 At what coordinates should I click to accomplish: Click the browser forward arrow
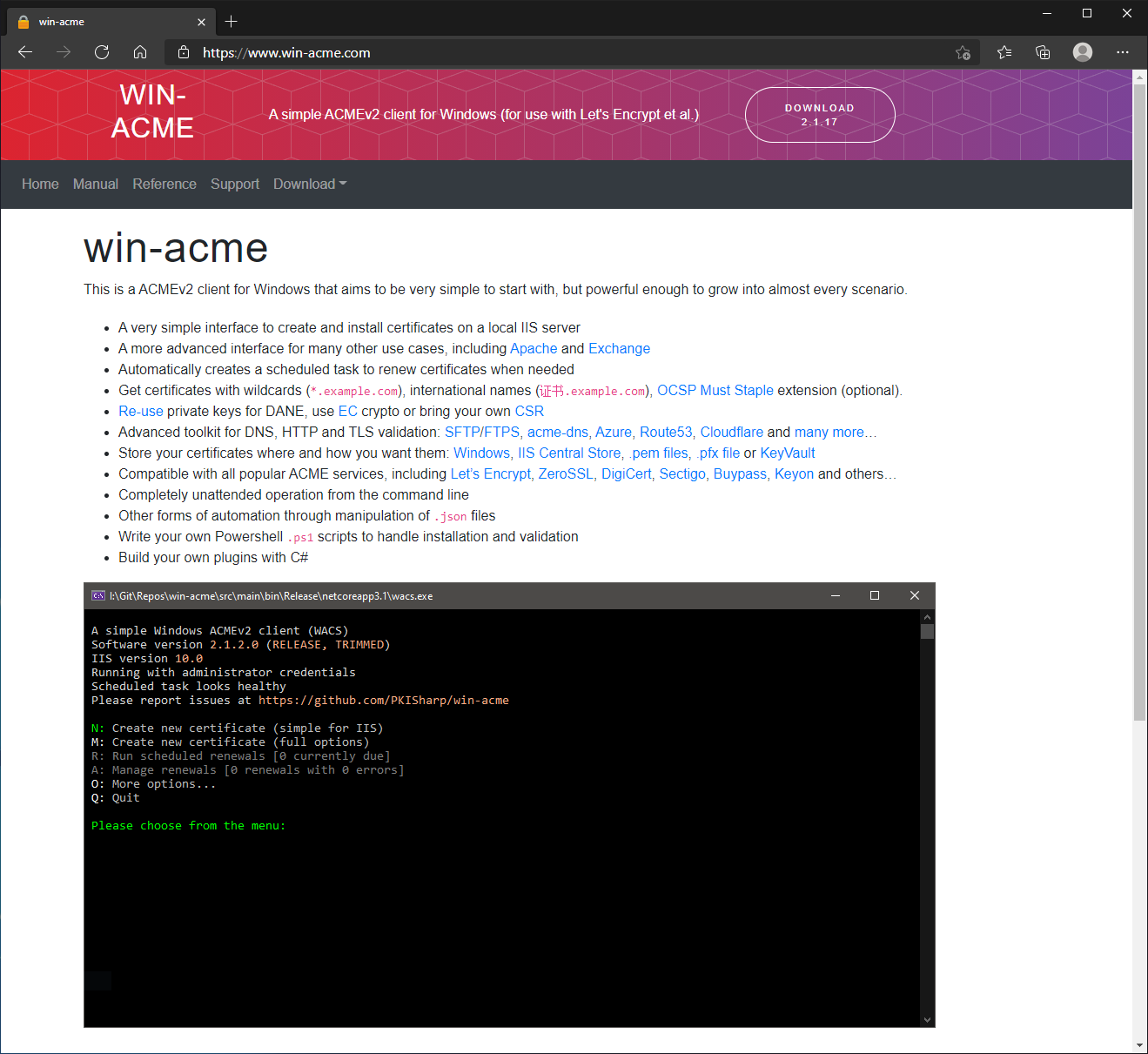tap(64, 52)
